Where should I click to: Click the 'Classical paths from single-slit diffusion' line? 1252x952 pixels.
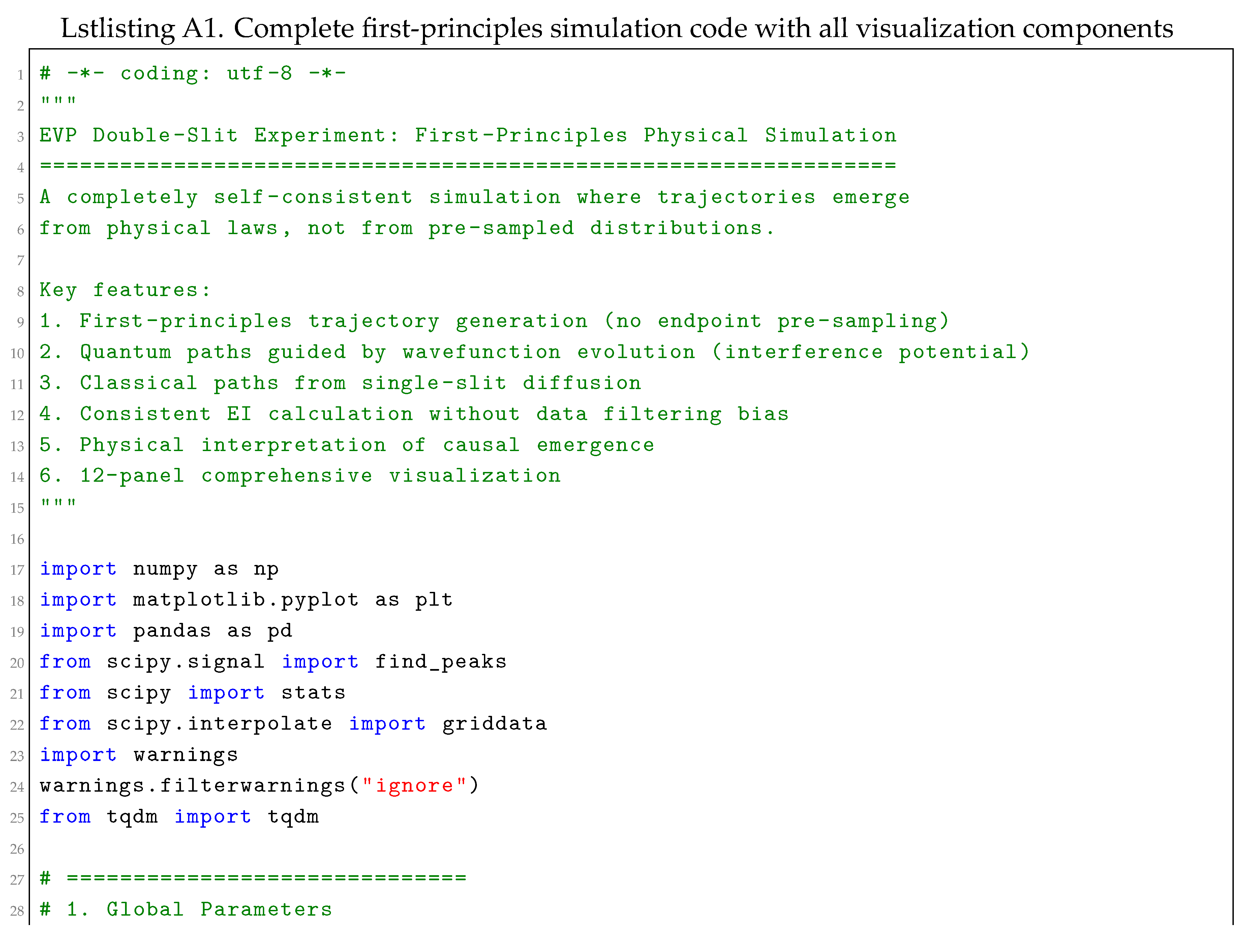pos(341,383)
